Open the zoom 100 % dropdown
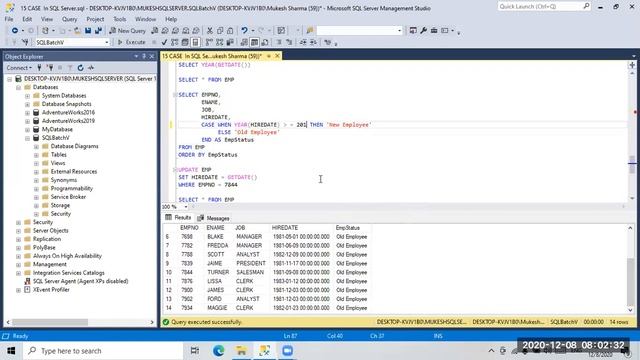640x360 pixels. [186, 207]
